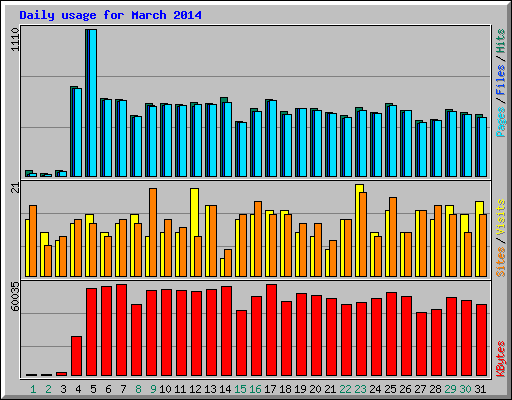Click the cyan hits bar for day 31
The width and height of the screenshot is (512, 400).
(x=483, y=147)
